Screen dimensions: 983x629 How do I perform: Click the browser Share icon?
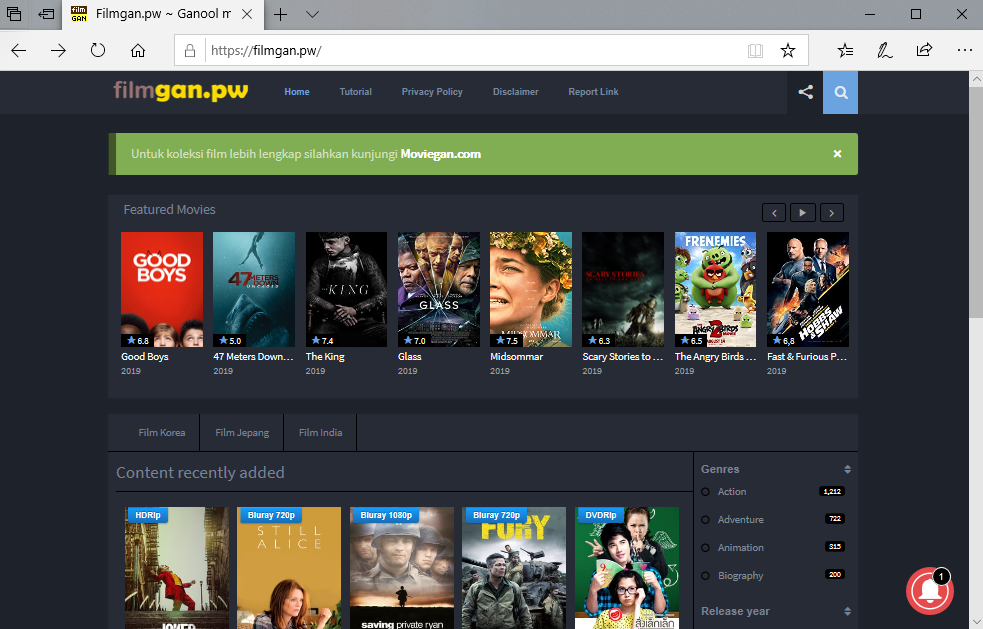tap(924, 50)
